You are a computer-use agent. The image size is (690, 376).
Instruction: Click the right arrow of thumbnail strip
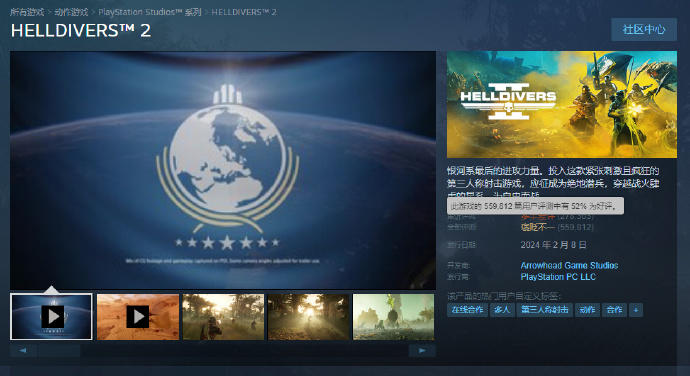(x=422, y=350)
